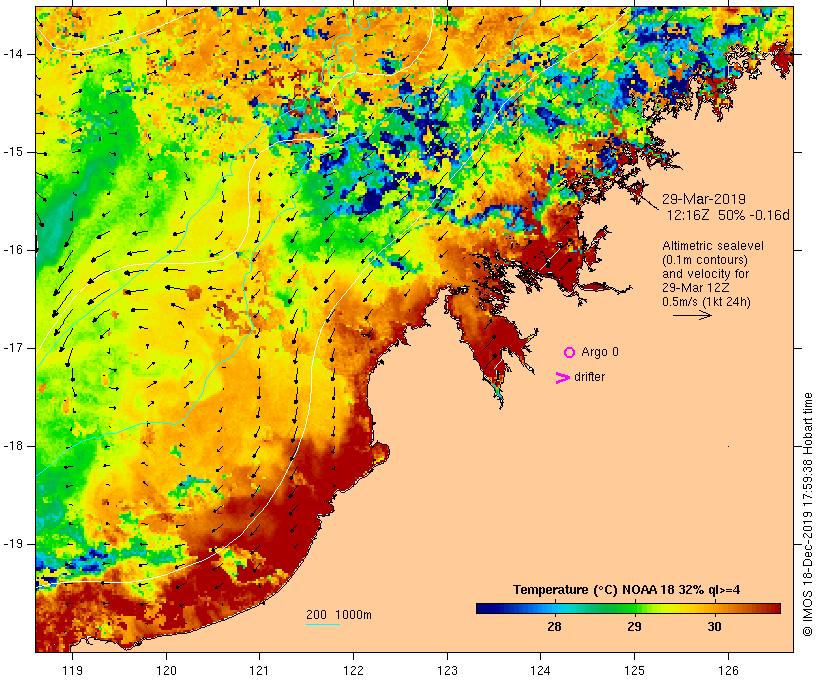Click the 'drifter' legend label
Viewport: 820px width, 680px height.
(x=589, y=377)
